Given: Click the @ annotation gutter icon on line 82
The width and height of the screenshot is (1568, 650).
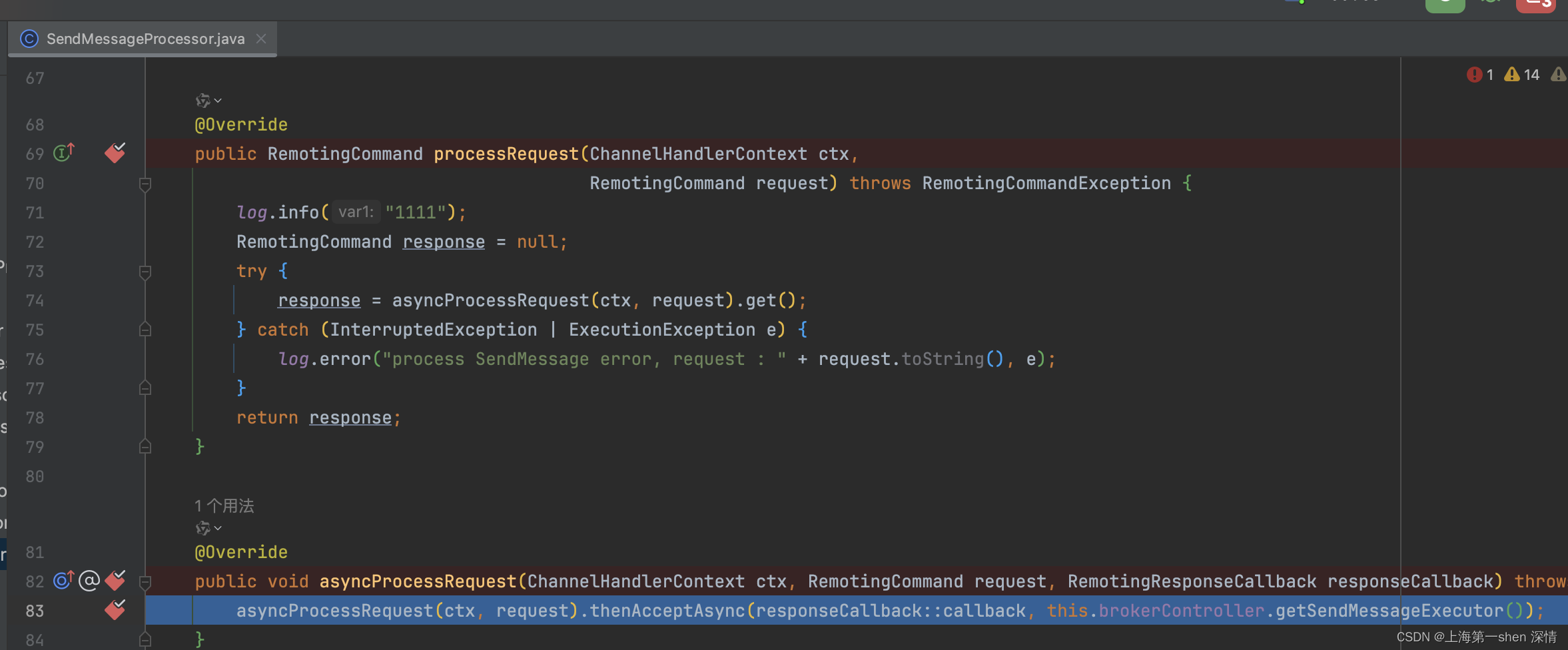Looking at the screenshot, I should (89, 581).
